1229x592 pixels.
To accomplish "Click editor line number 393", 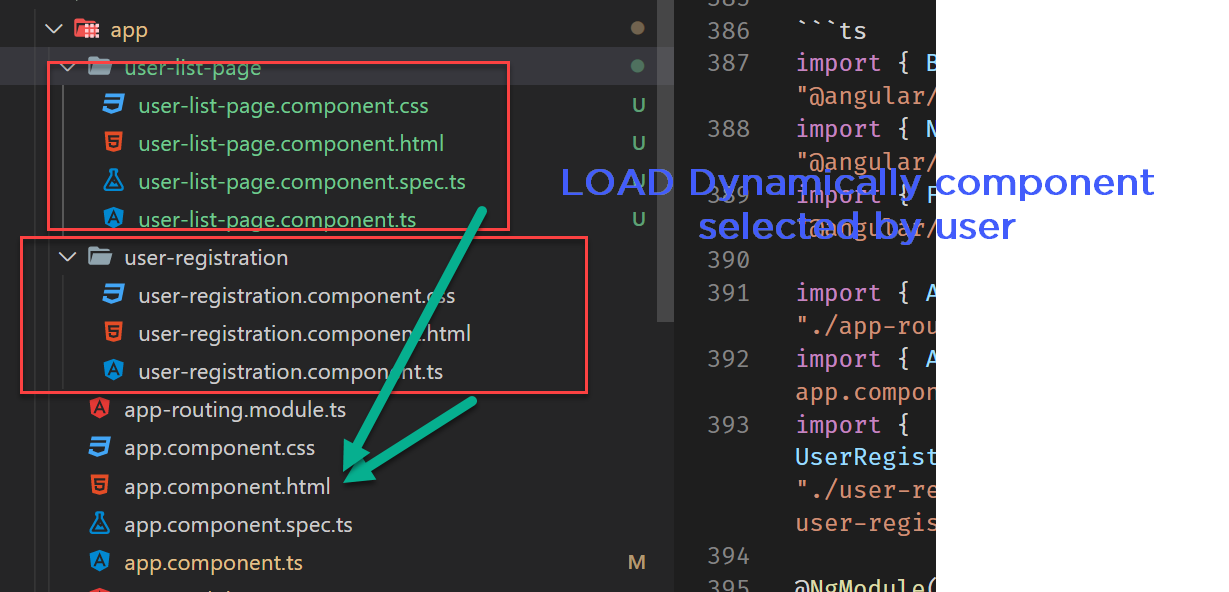I will (x=728, y=425).
